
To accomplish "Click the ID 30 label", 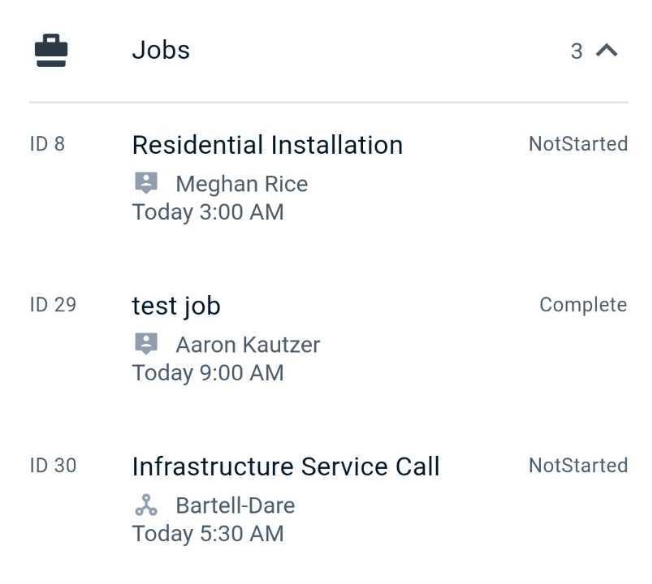I will click(x=53, y=465).
